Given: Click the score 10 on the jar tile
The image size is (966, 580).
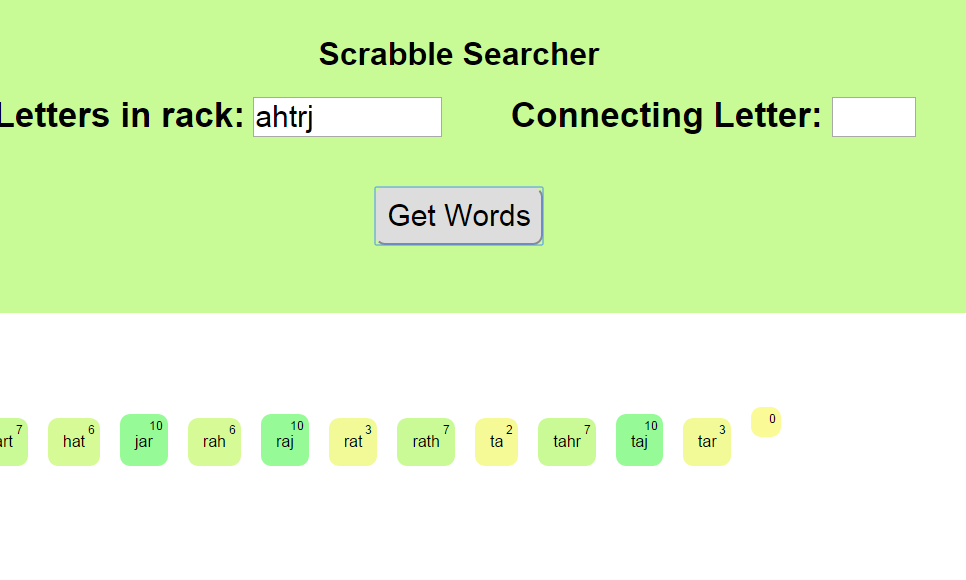Looking at the screenshot, I should point(156,426).
